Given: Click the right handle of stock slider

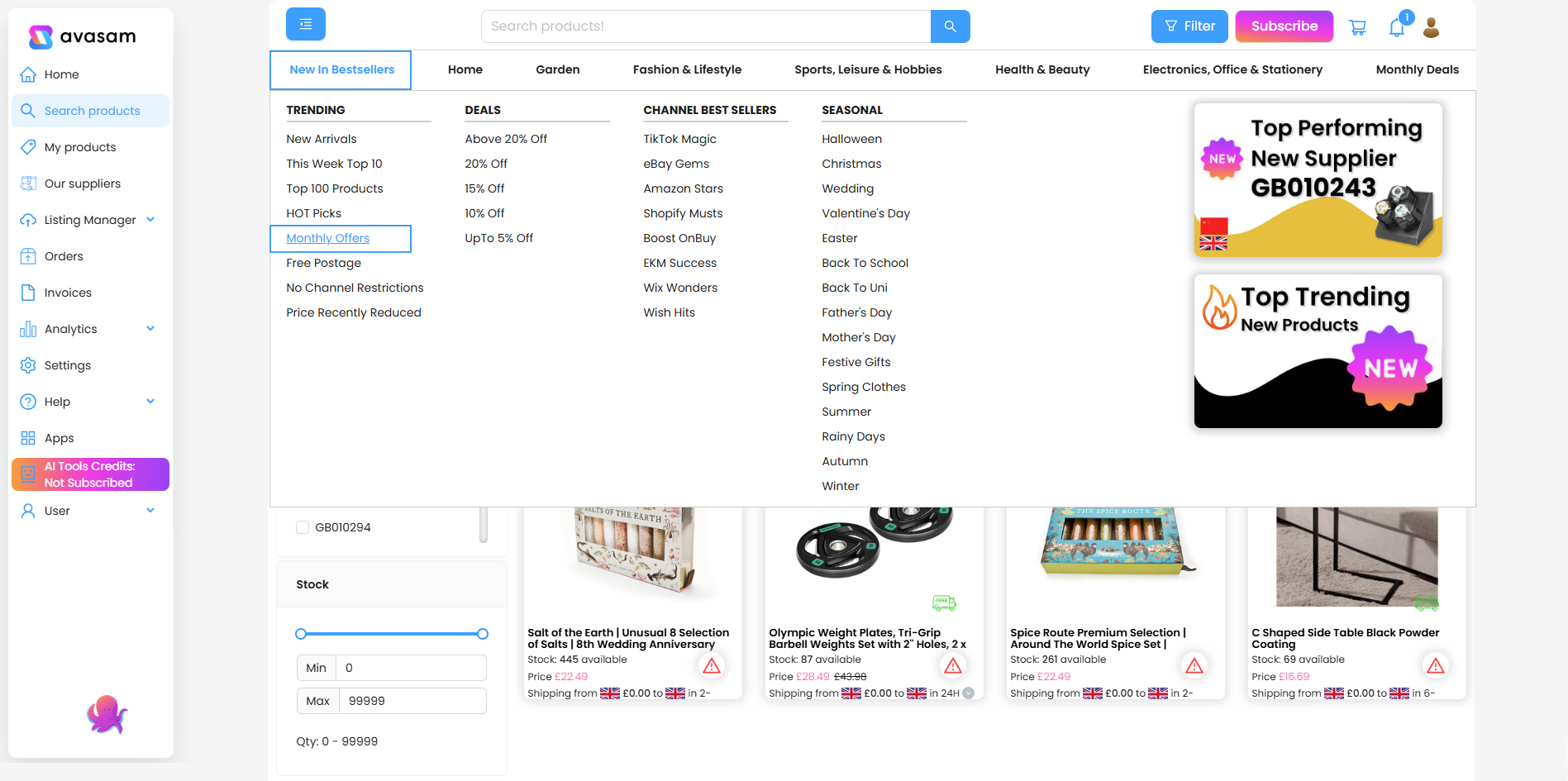Looking at the screenshot, I should coord(483,634).
